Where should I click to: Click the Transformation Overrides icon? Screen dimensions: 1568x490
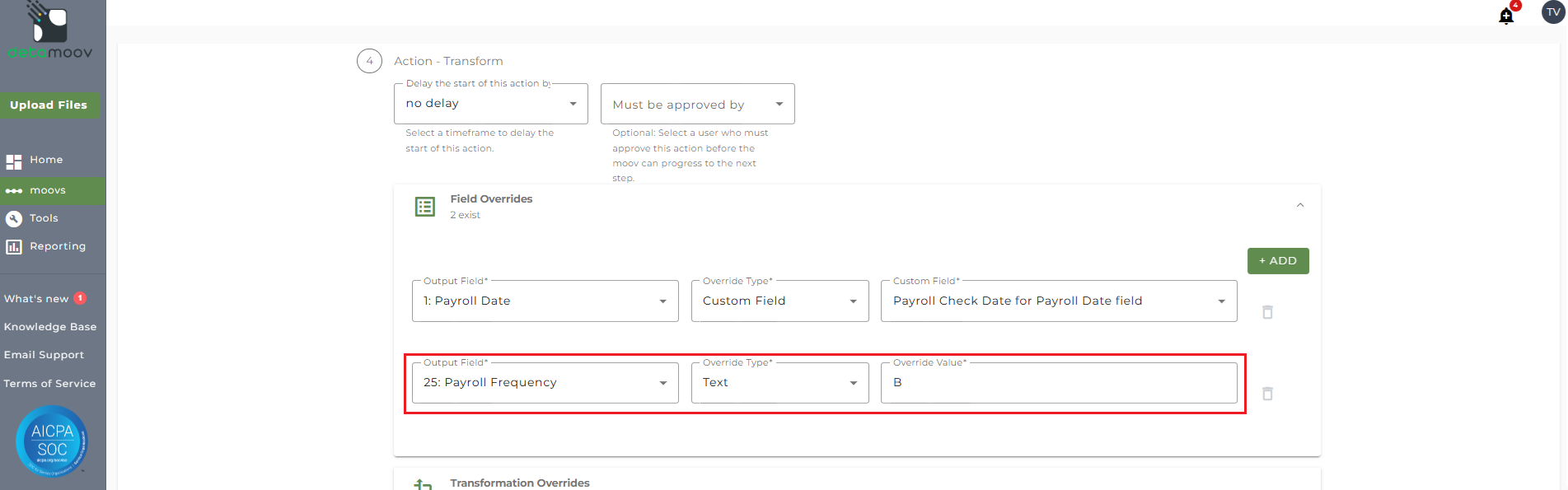coord(424,484)
